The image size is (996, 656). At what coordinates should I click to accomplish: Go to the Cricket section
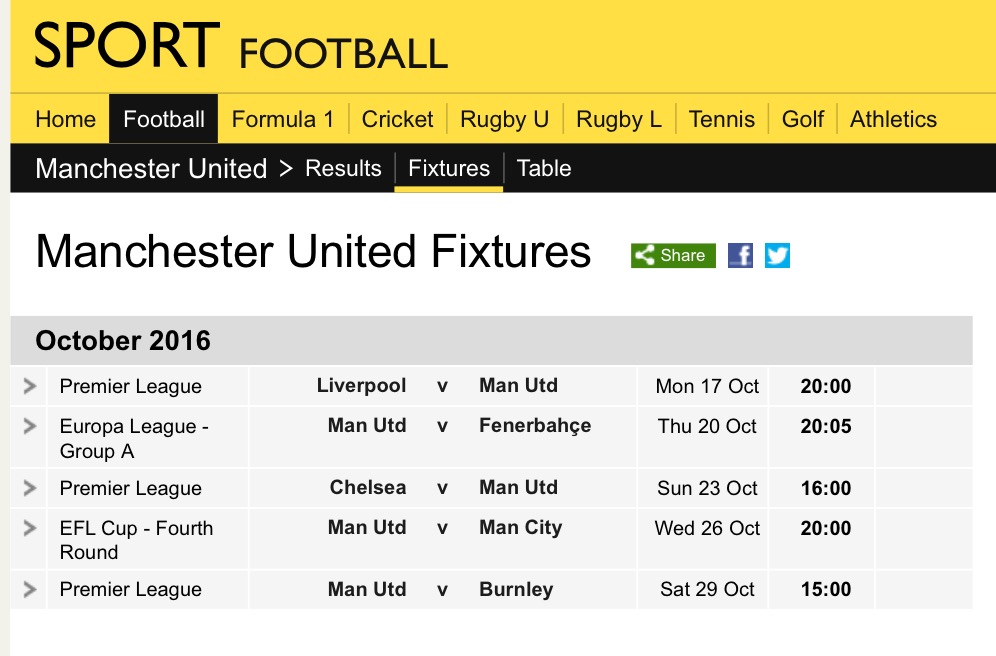(397, 120)
